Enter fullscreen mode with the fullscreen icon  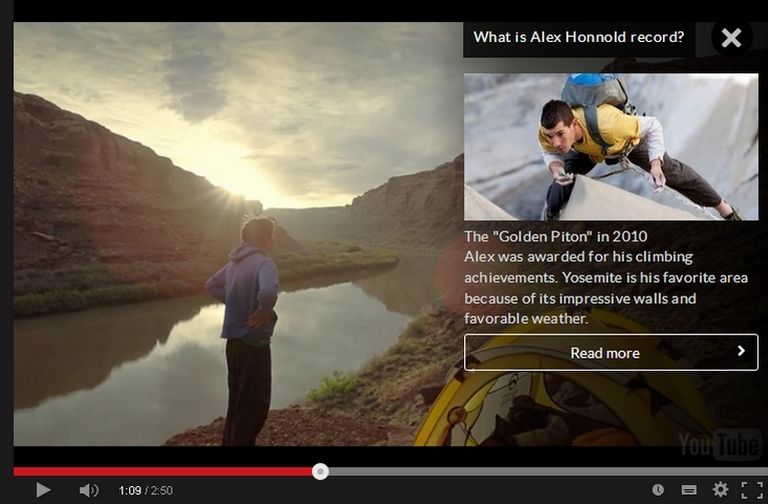point(752,490)
